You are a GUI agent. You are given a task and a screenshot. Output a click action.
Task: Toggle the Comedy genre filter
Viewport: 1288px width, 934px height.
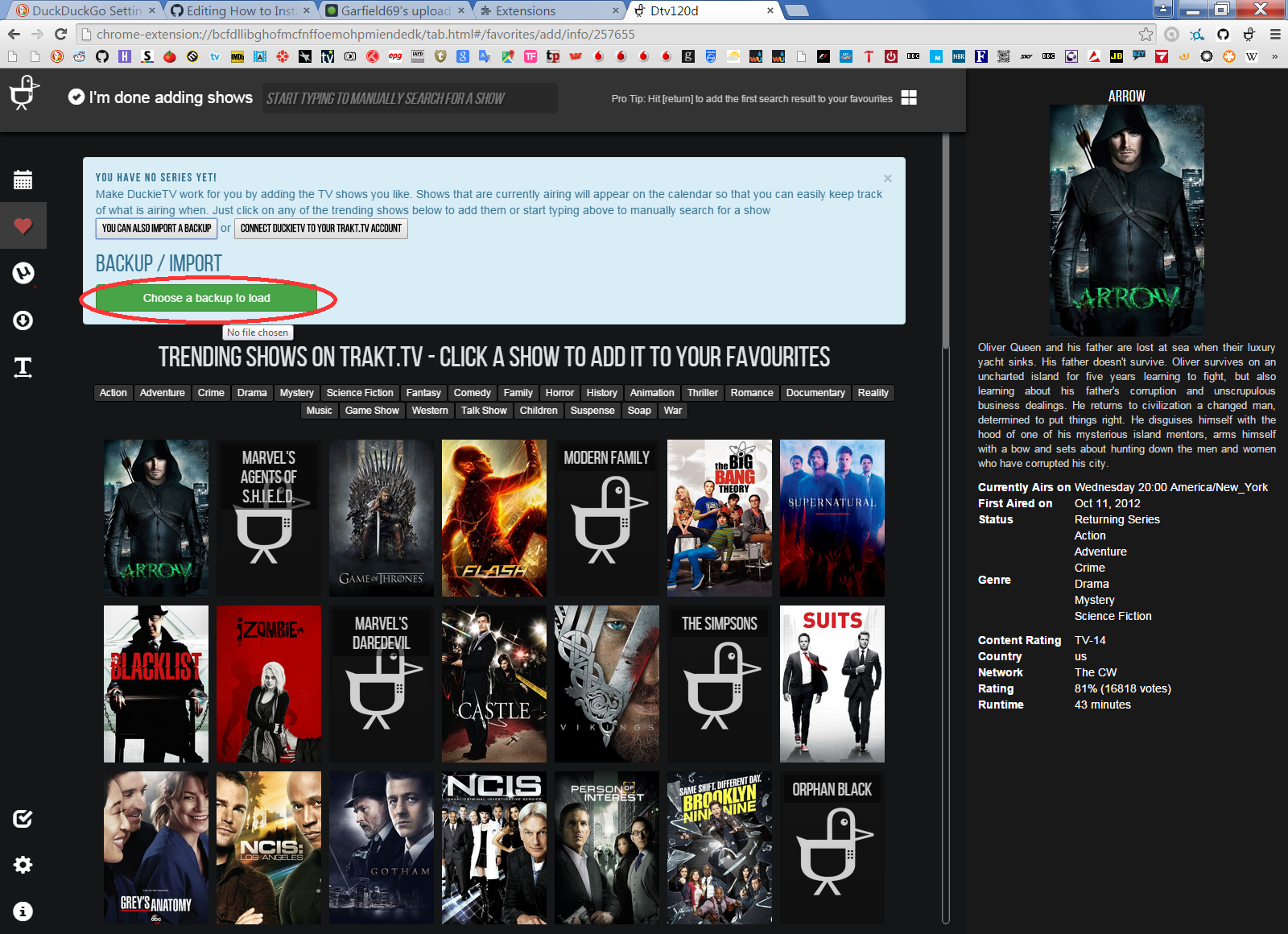(472, 393)
